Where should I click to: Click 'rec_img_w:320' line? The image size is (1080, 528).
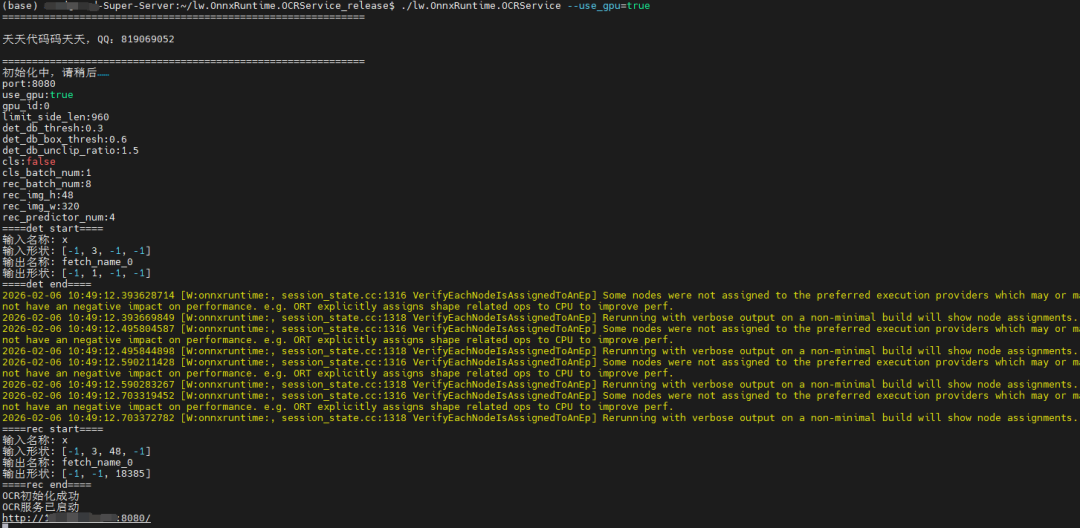coord(41,206)
